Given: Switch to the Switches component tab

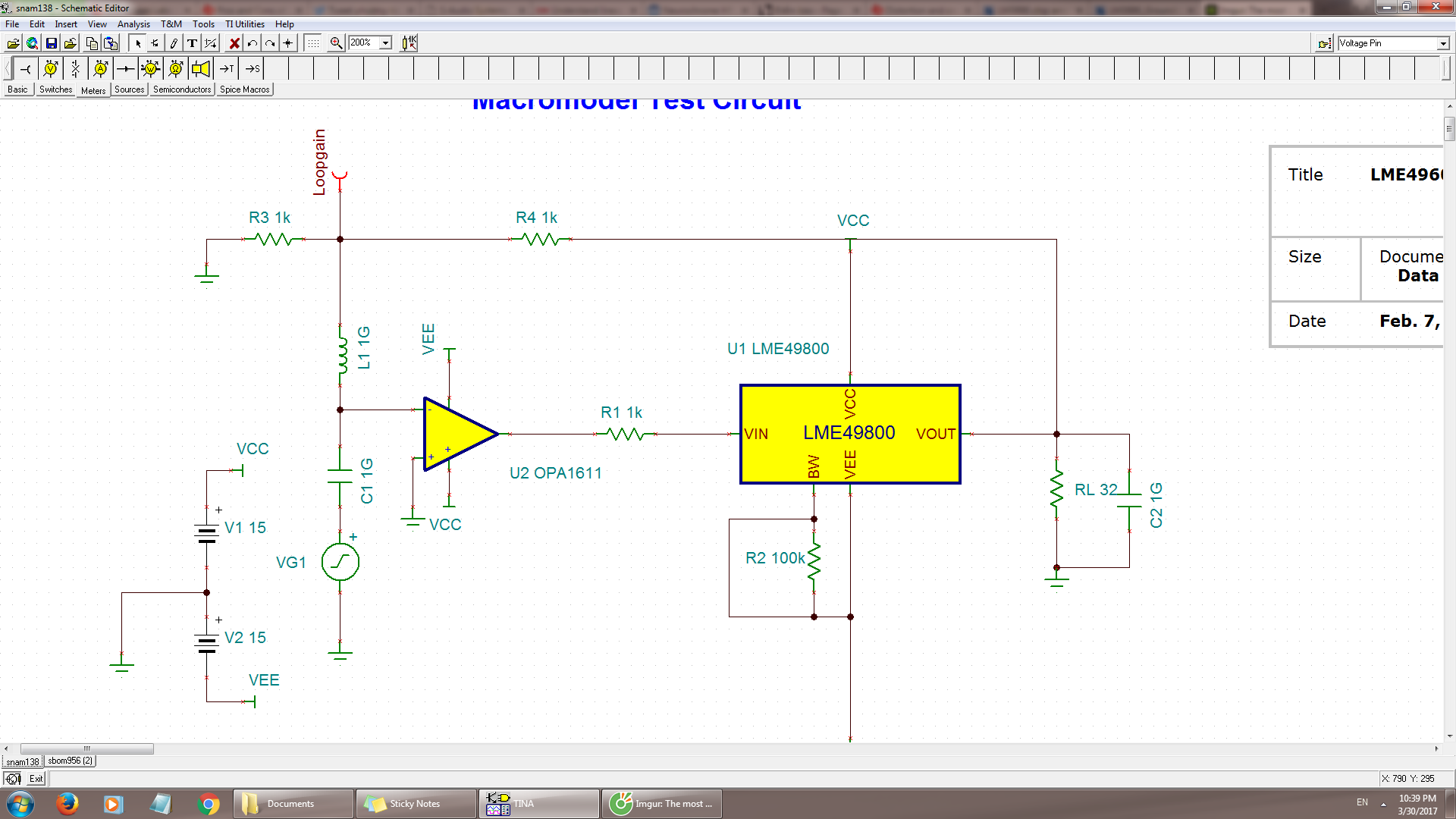Looking at the screenshot, I should (x=55, y=89).
